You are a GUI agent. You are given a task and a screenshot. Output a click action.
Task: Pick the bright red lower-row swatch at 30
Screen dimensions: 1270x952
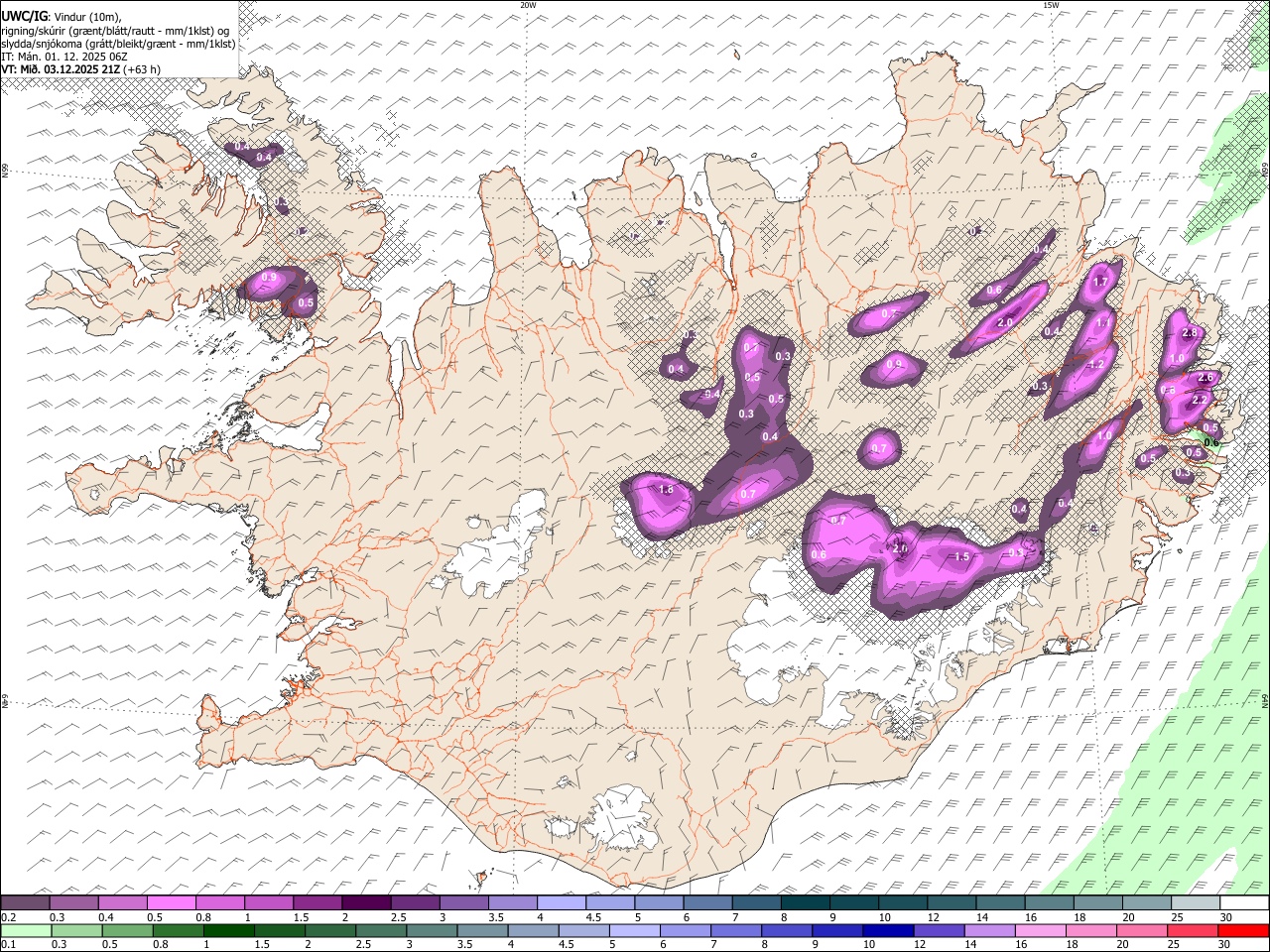click(1243, 930)
